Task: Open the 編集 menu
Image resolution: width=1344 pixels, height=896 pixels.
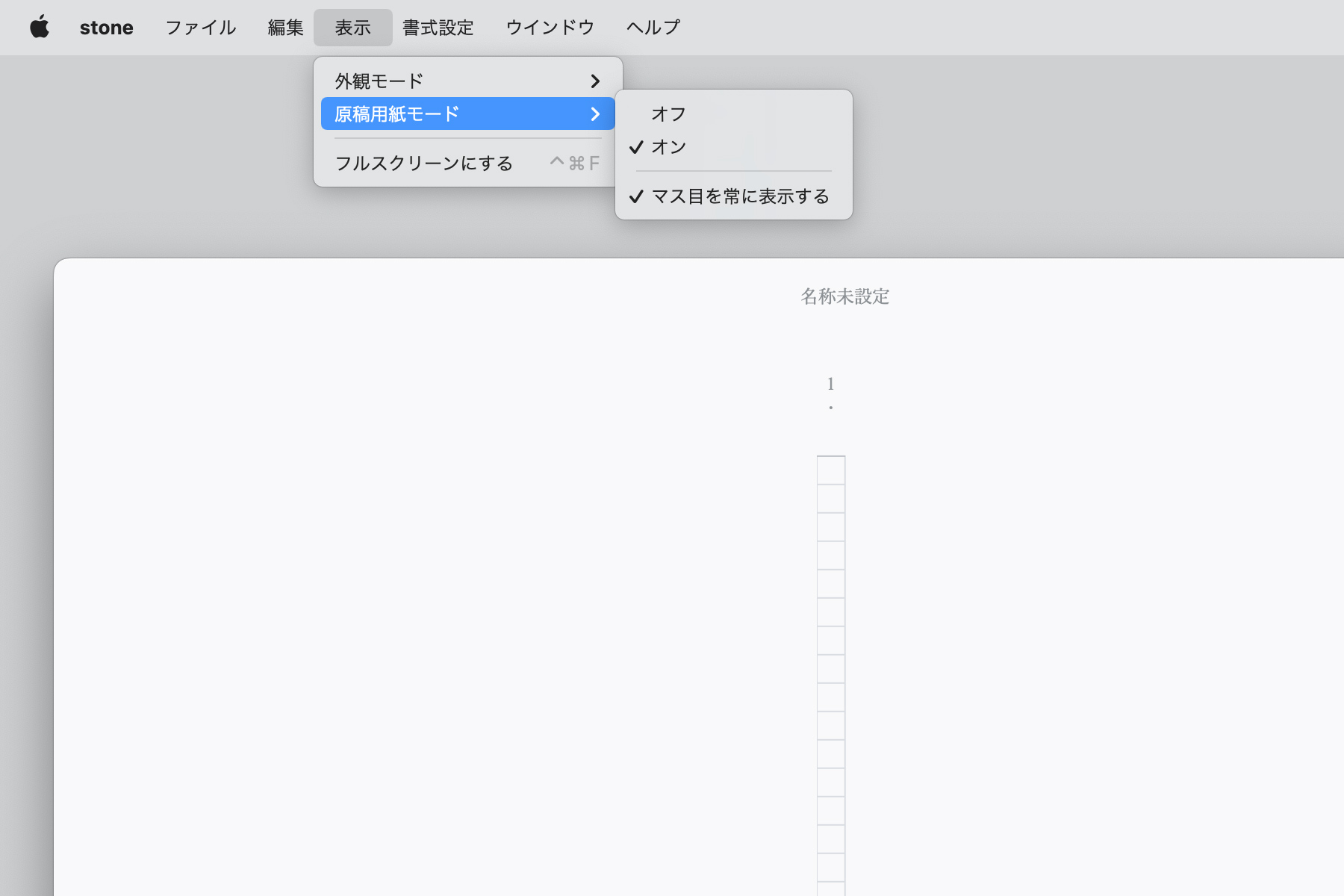Action: coord(285,28)
